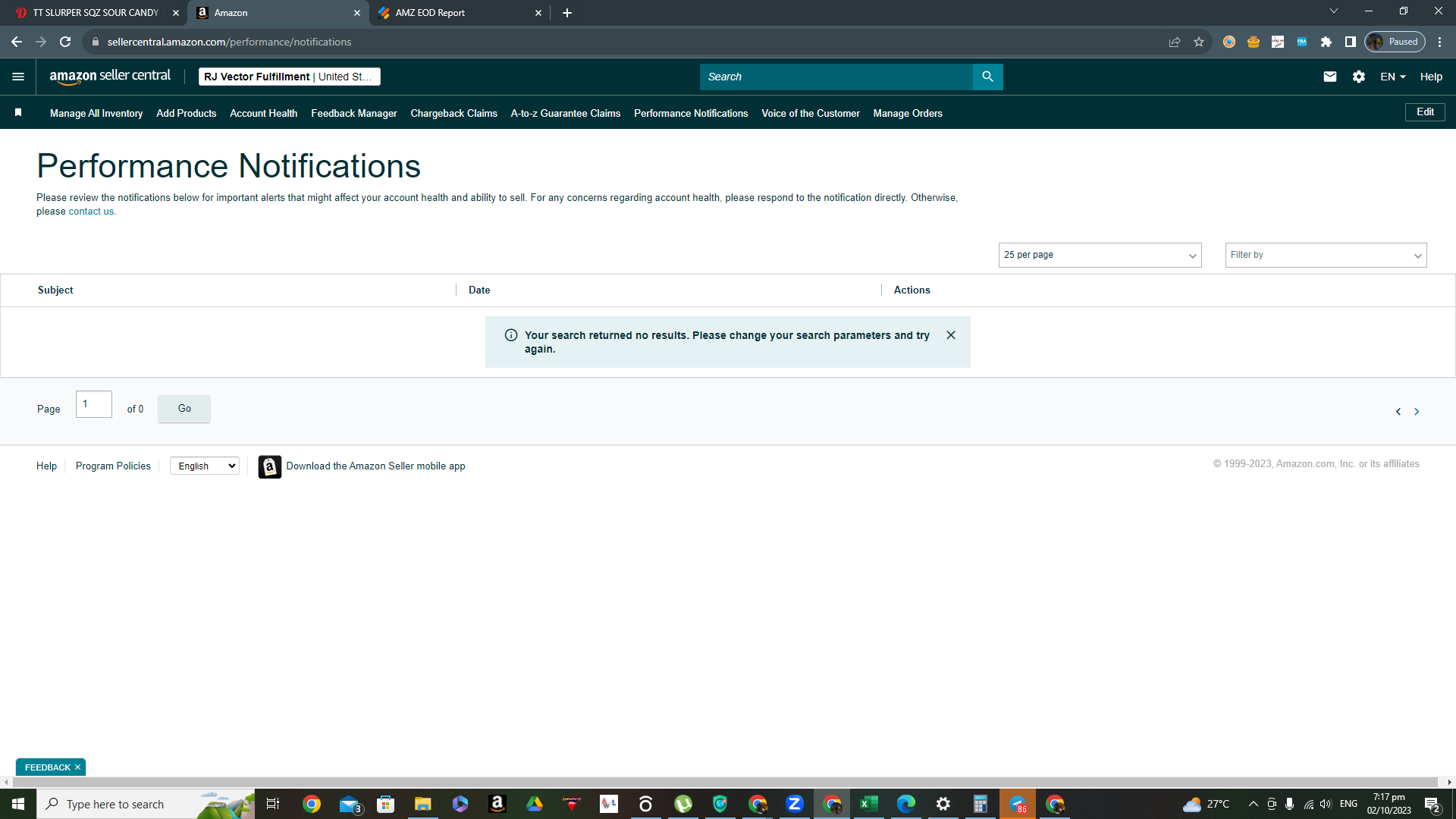
Task: Click the horizontal scrollbar at the bottom
Action: (x=724, y=782)
